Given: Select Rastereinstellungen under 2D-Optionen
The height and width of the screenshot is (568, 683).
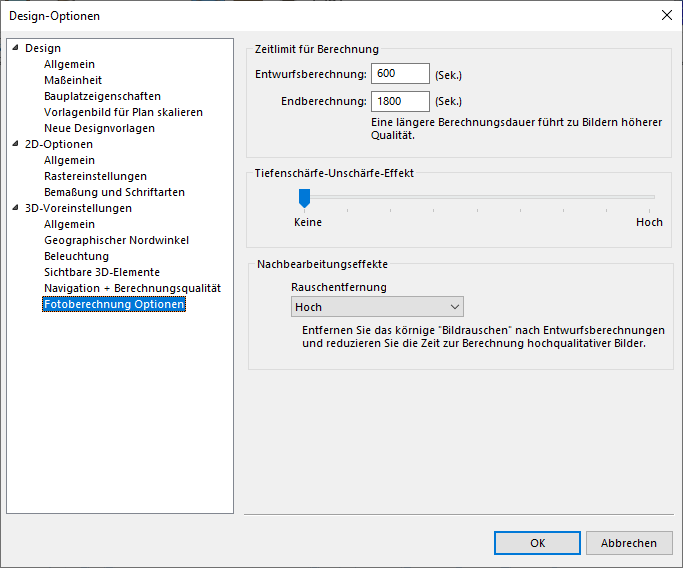Looking at the screenshot, I should (x=95, y=176).
